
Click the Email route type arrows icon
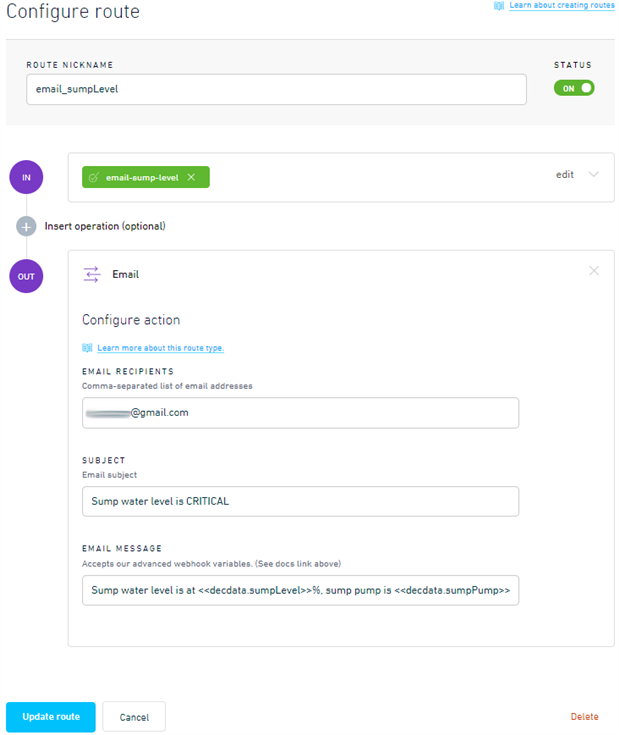tap(92, 273)
